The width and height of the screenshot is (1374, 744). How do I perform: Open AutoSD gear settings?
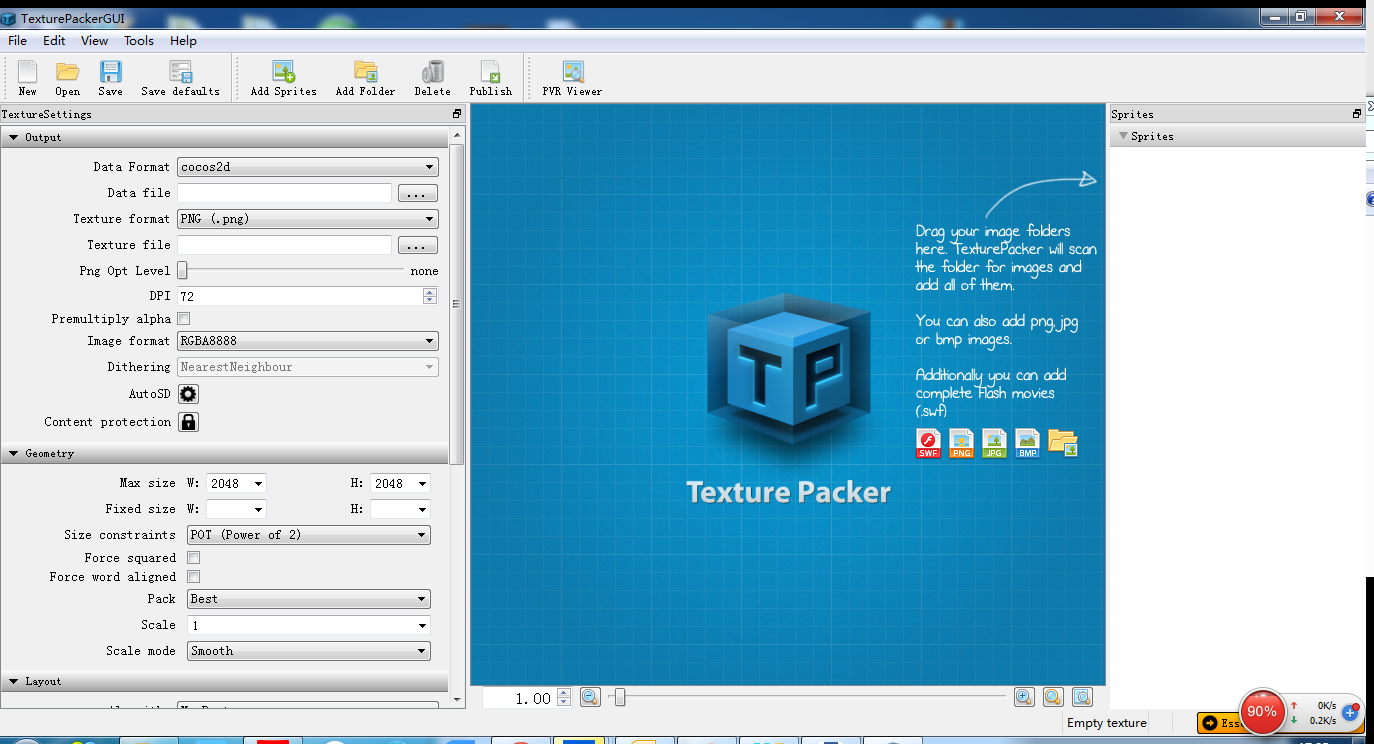pos(188,394)
